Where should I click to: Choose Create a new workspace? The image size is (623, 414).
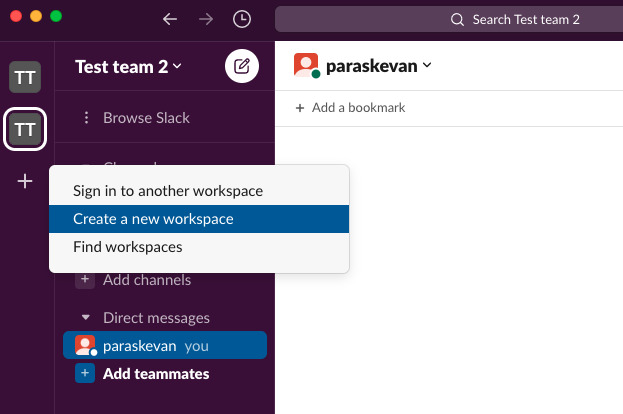[199, 219]
